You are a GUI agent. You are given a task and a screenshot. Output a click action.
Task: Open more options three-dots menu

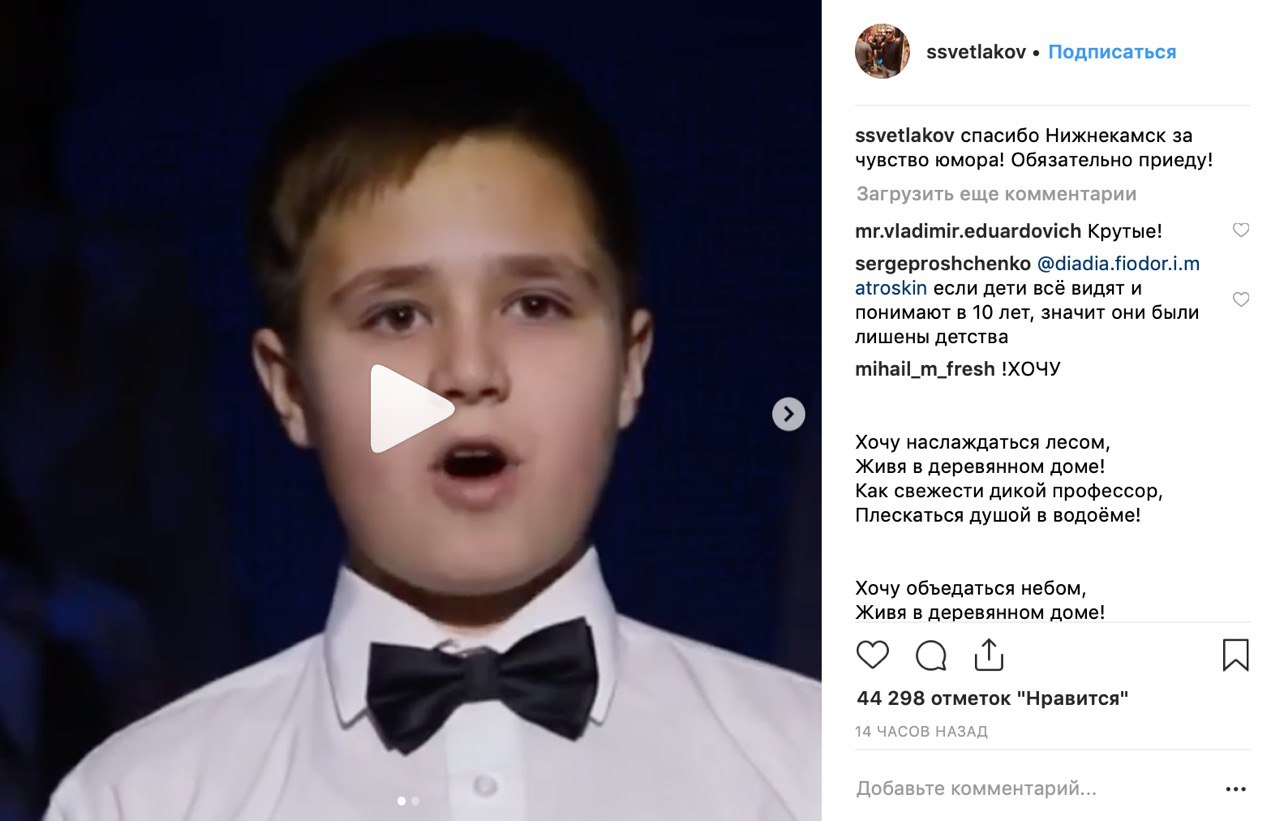[x=1236, y=789]
